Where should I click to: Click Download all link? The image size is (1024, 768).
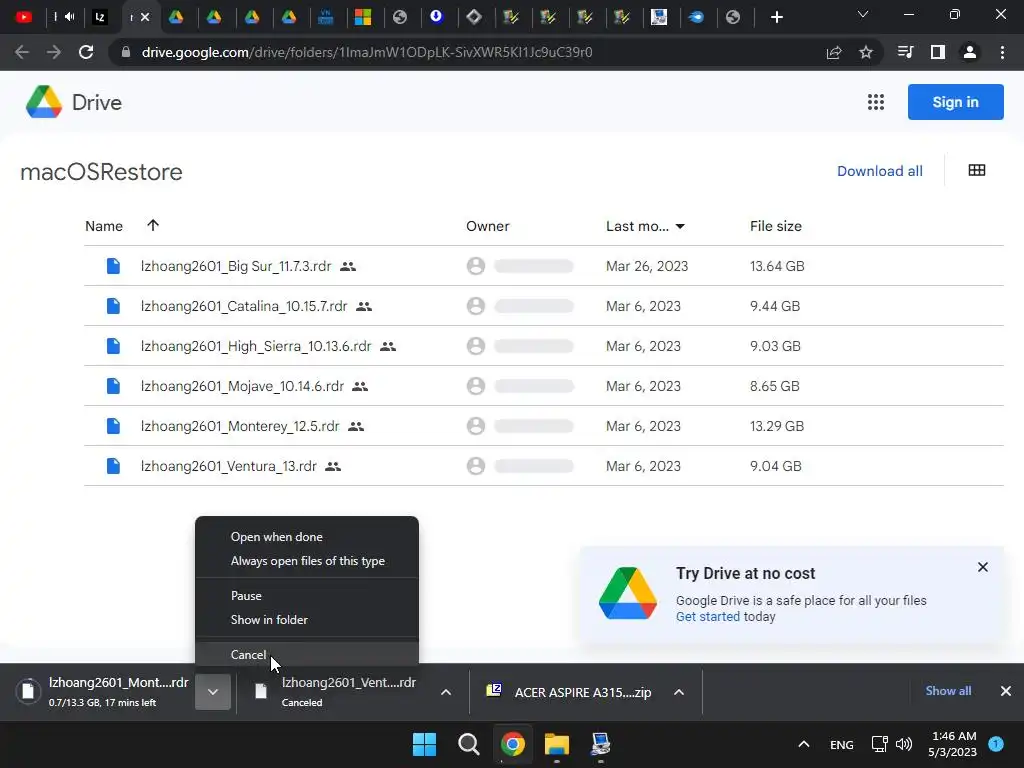[x=880, y=171]
